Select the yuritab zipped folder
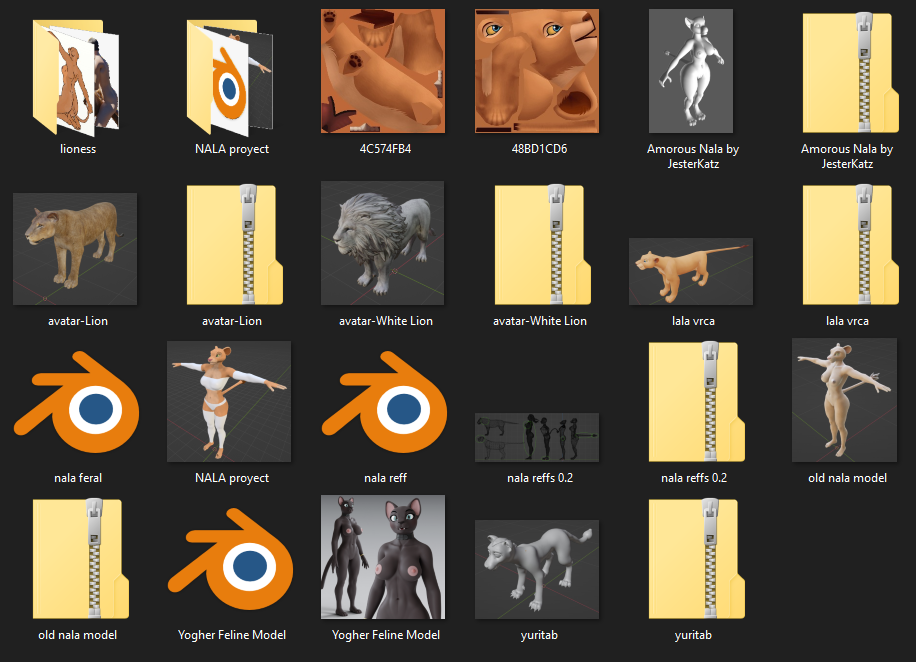 coord(697,559)
